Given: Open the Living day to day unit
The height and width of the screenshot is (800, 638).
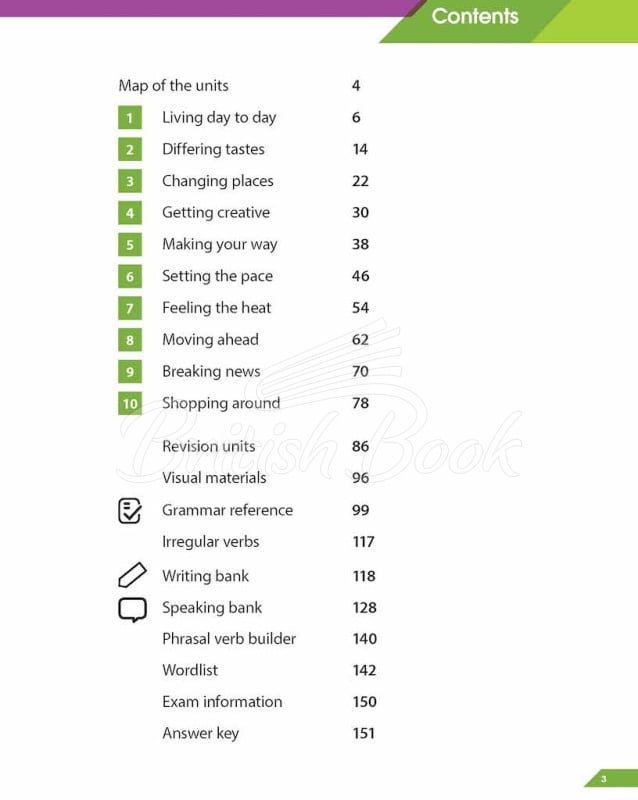Looking at the screenshot, I should [219, 117].
